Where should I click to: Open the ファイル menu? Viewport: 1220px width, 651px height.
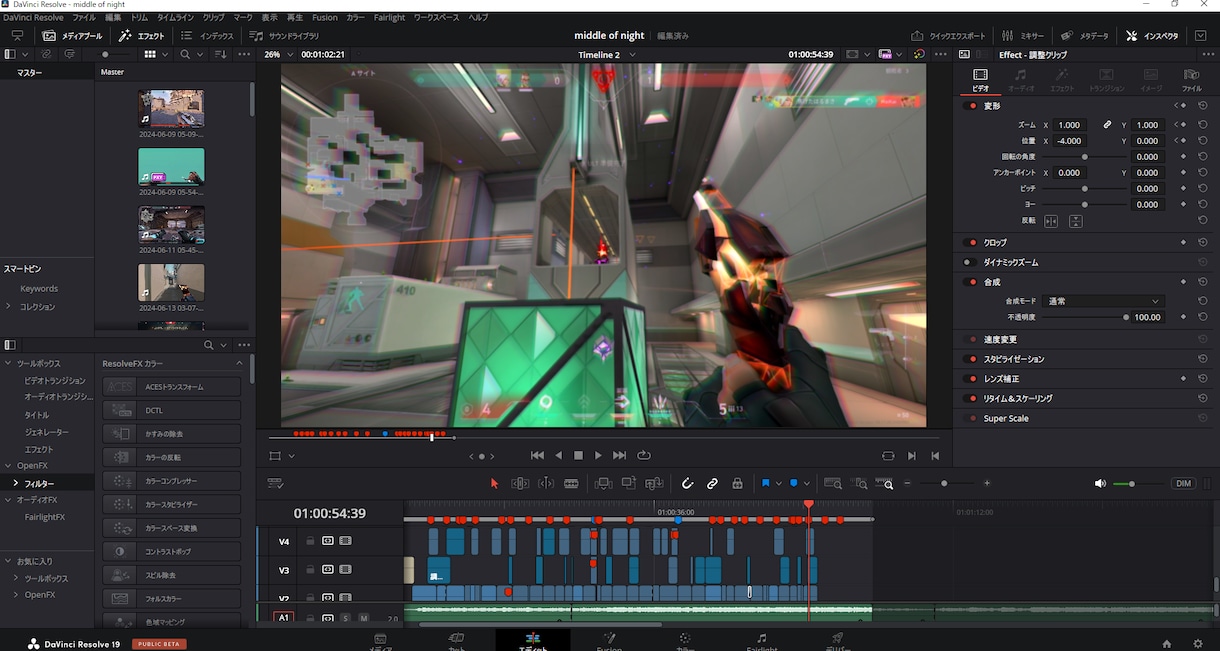coord(85,17)
